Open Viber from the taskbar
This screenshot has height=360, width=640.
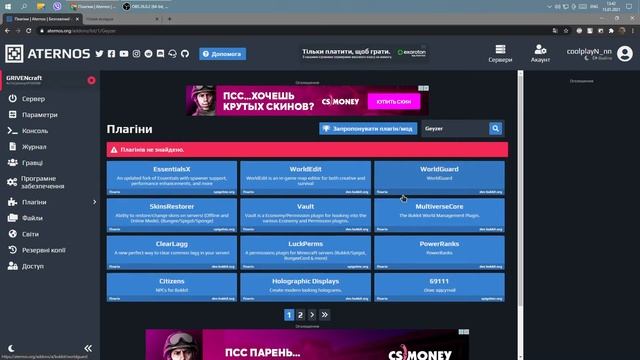pyautogui.click(x=57, y=6)
